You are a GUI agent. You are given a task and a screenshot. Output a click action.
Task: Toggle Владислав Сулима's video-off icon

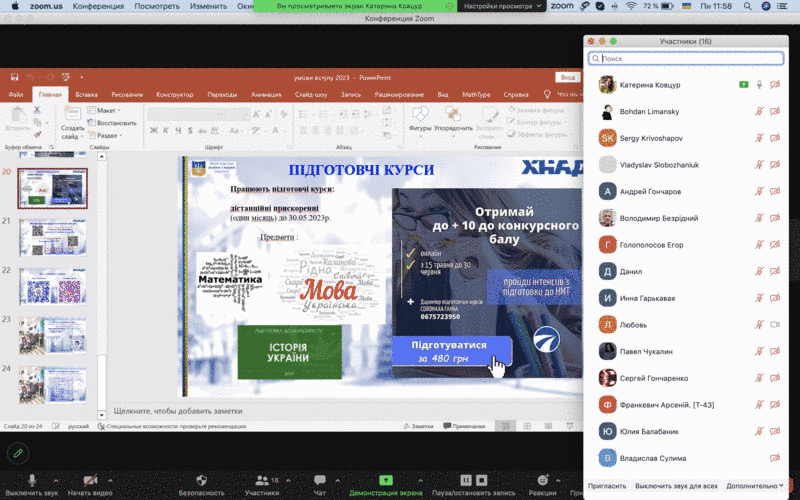(x=775, y=458)
